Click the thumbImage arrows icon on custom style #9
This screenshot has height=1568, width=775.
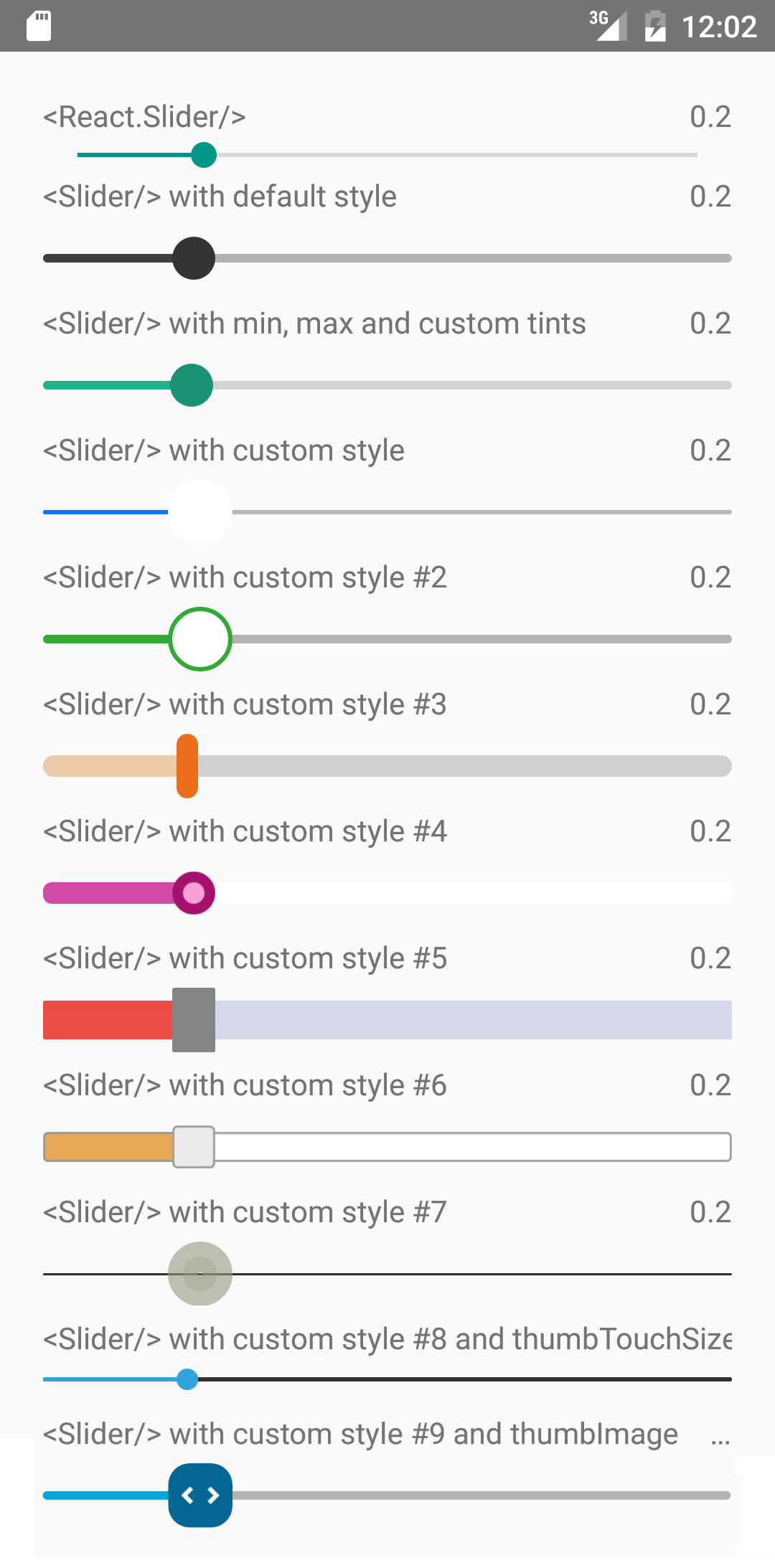pos(200,1496)
